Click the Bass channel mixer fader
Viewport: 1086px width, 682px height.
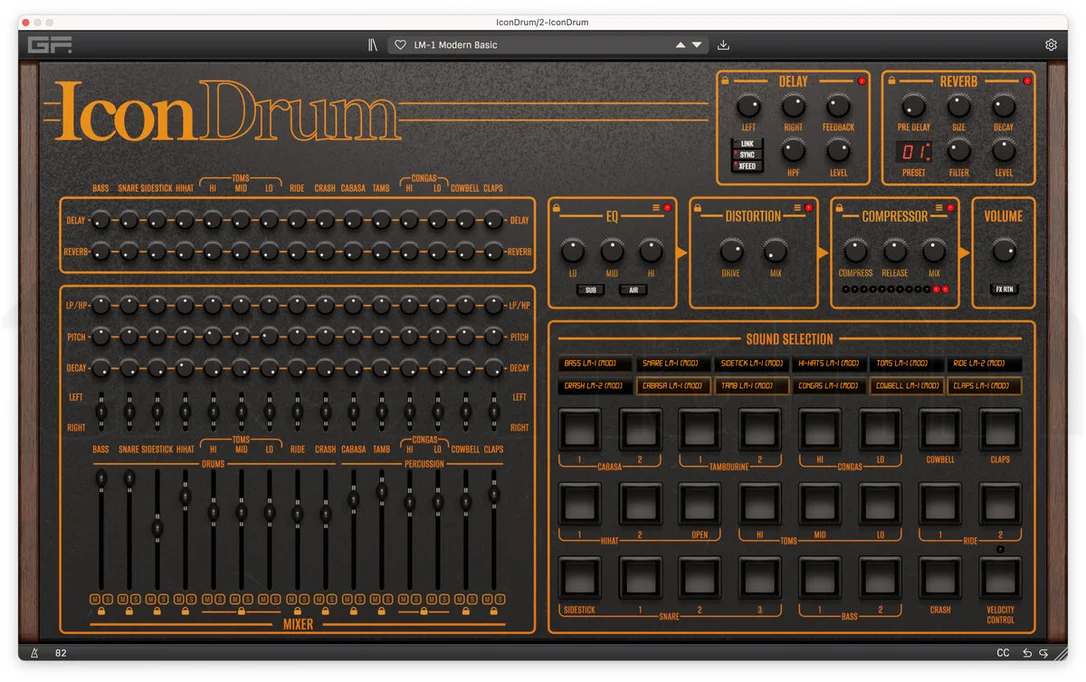point(101,478)
